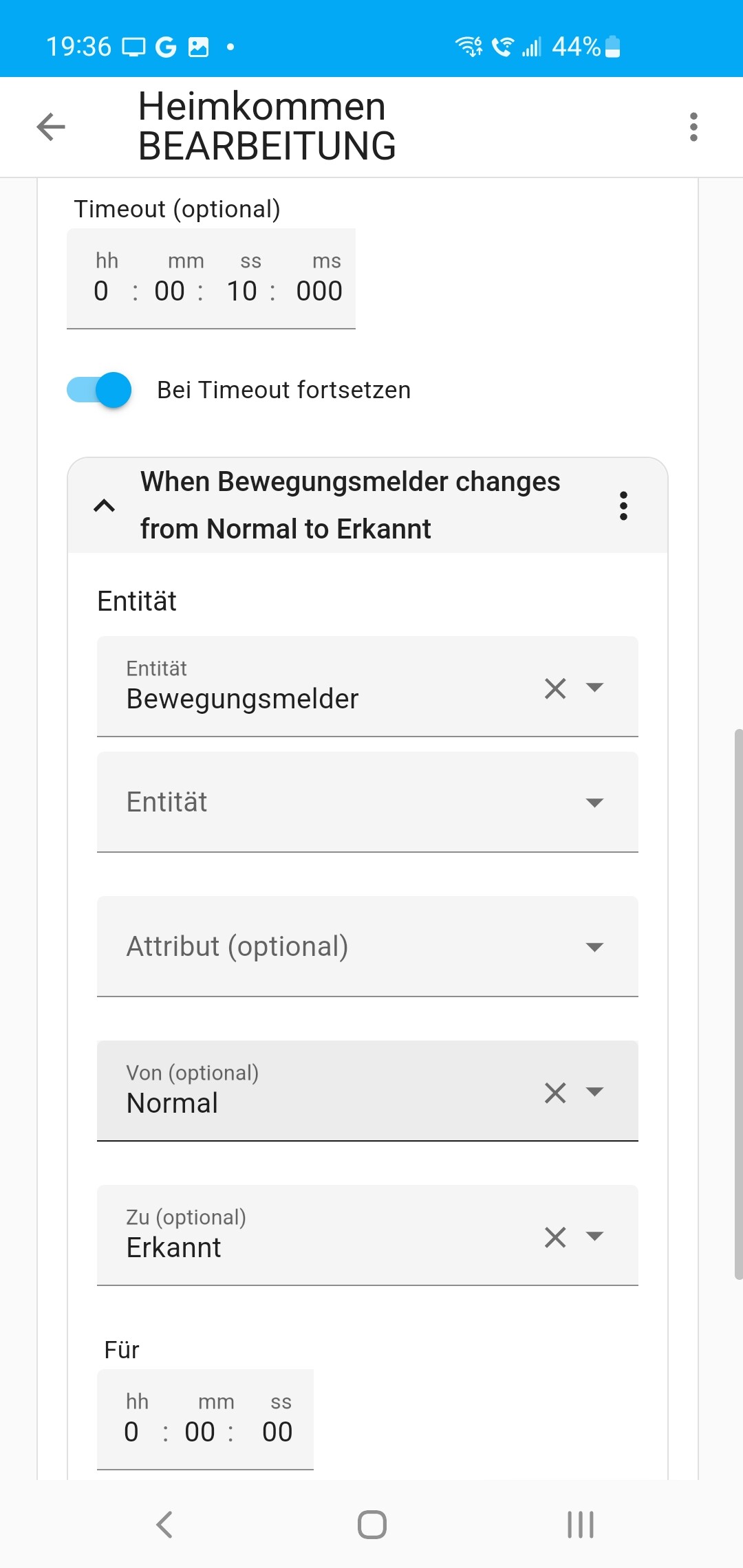
Task: Clear the Zu value Erkannt
Action: pyautogui.click(x=555, y=1237)
